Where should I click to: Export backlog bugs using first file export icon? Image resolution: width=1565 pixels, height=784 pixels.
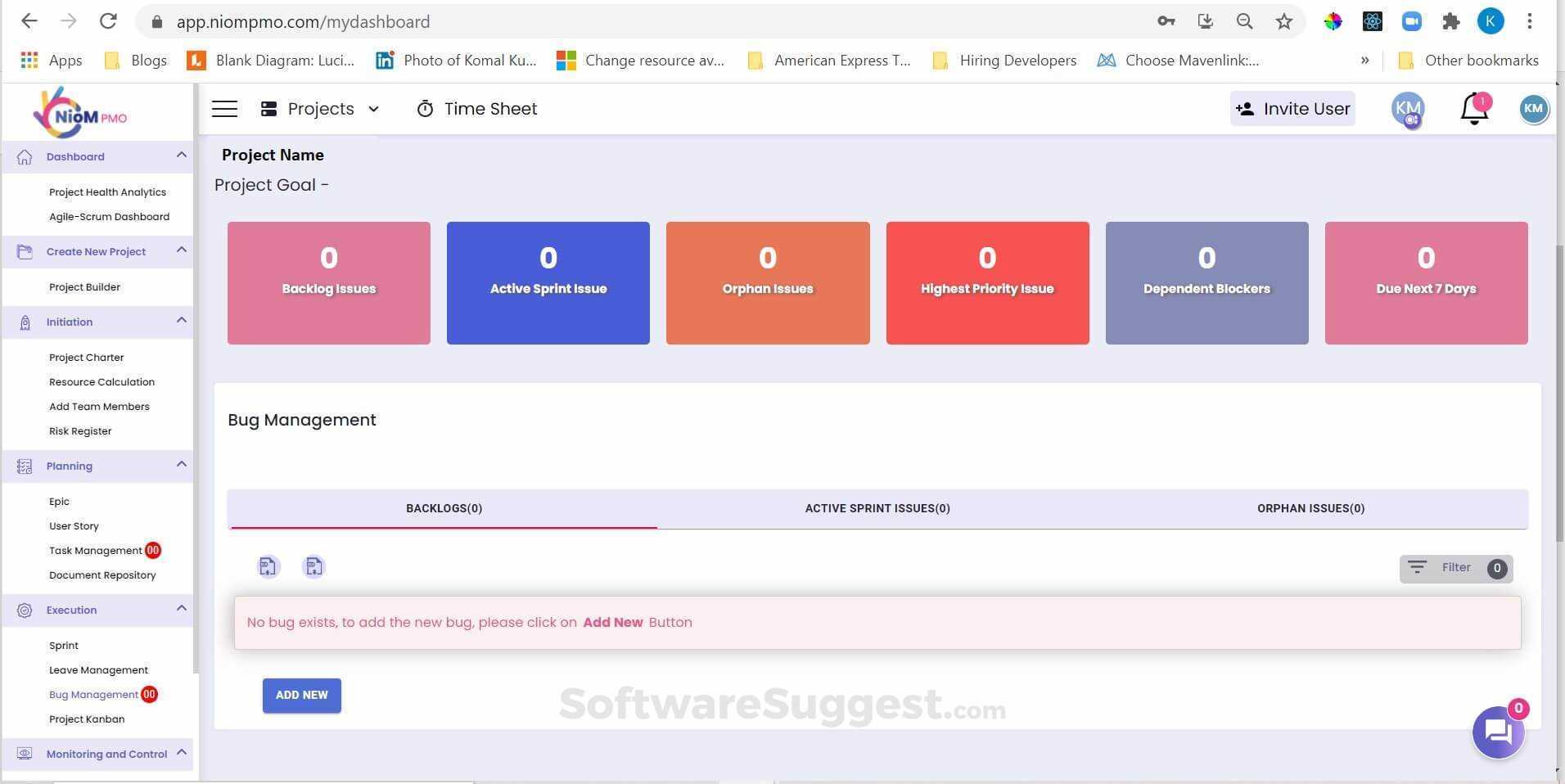pos(268,565)
